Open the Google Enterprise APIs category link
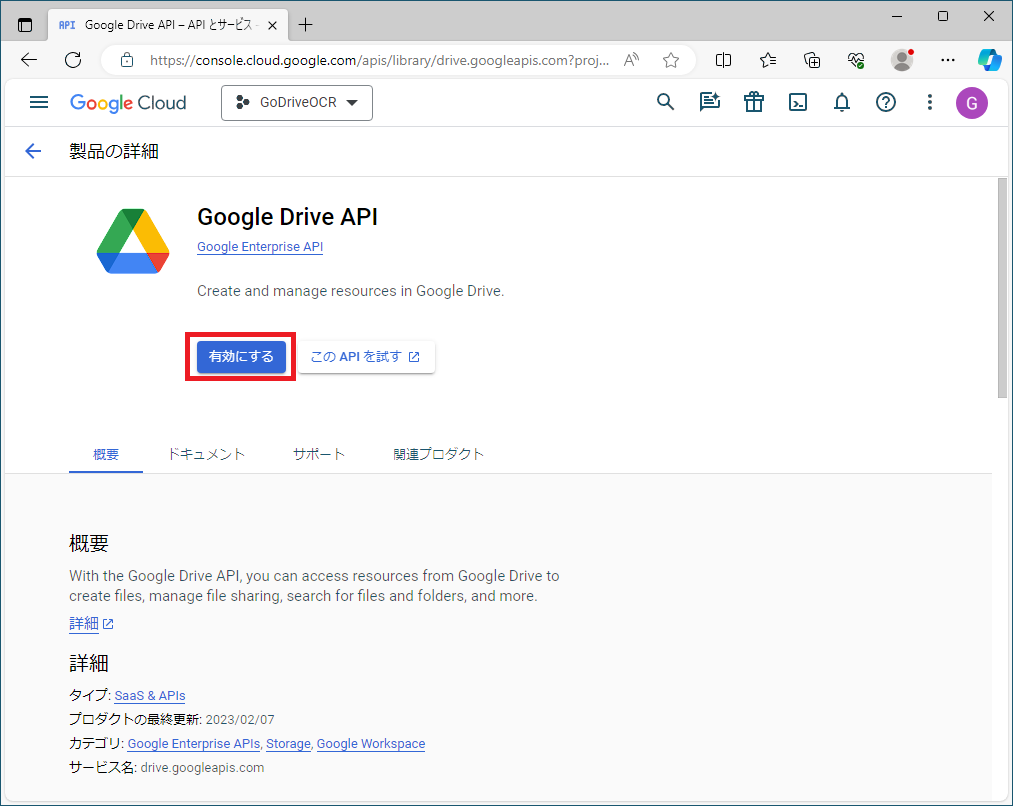 (x=194, y=743)
